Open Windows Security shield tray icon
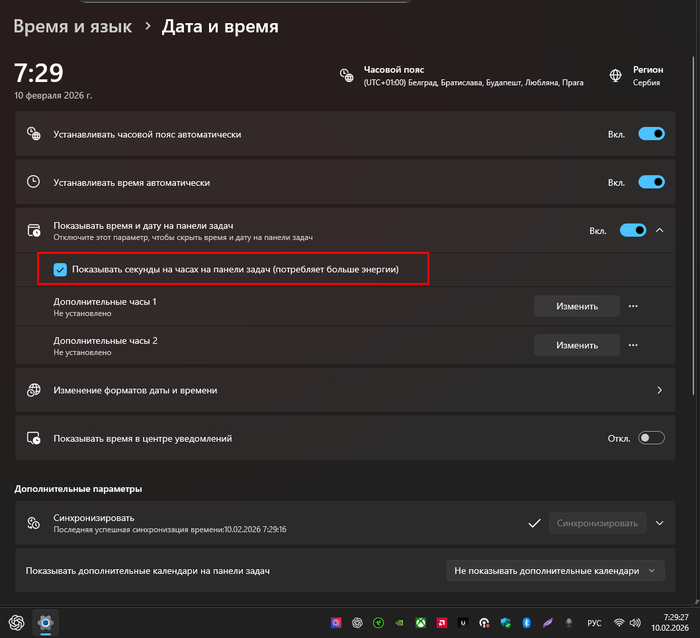This screenshot has width=700, height=638. (x=506, y=623)
